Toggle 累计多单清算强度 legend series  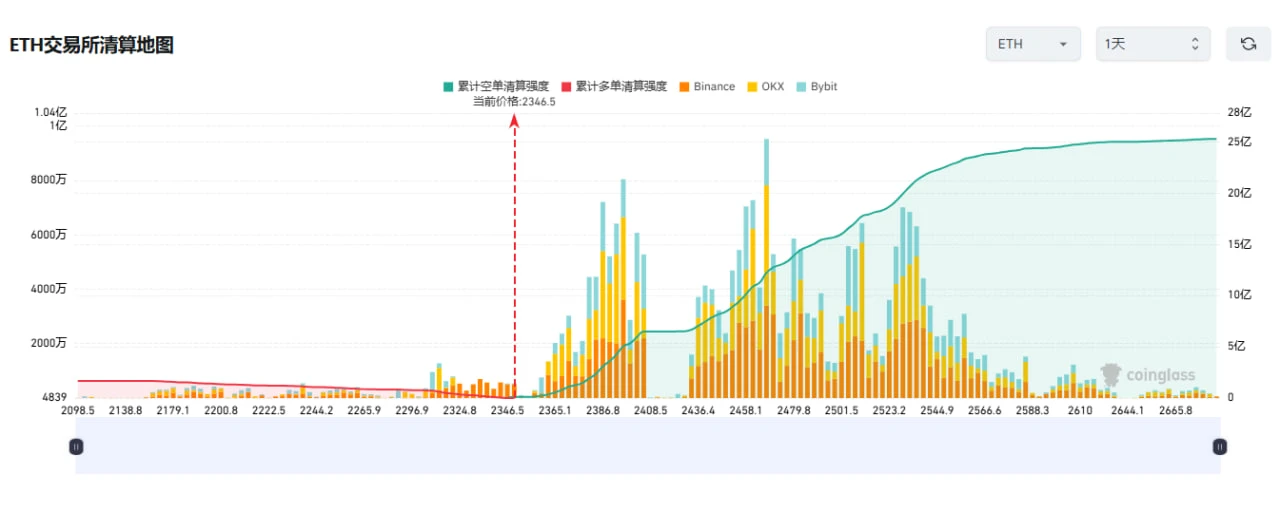point(614,87)
